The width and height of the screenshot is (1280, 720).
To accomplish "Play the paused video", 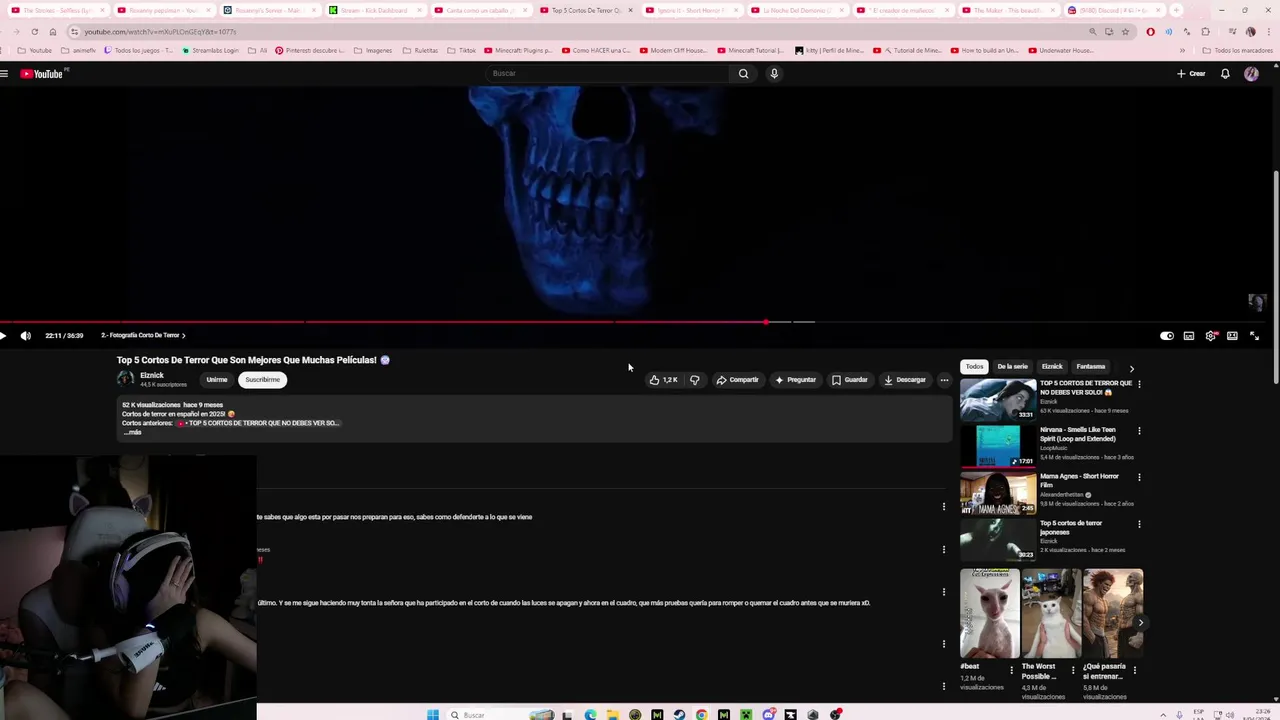I will click(3, 335).
